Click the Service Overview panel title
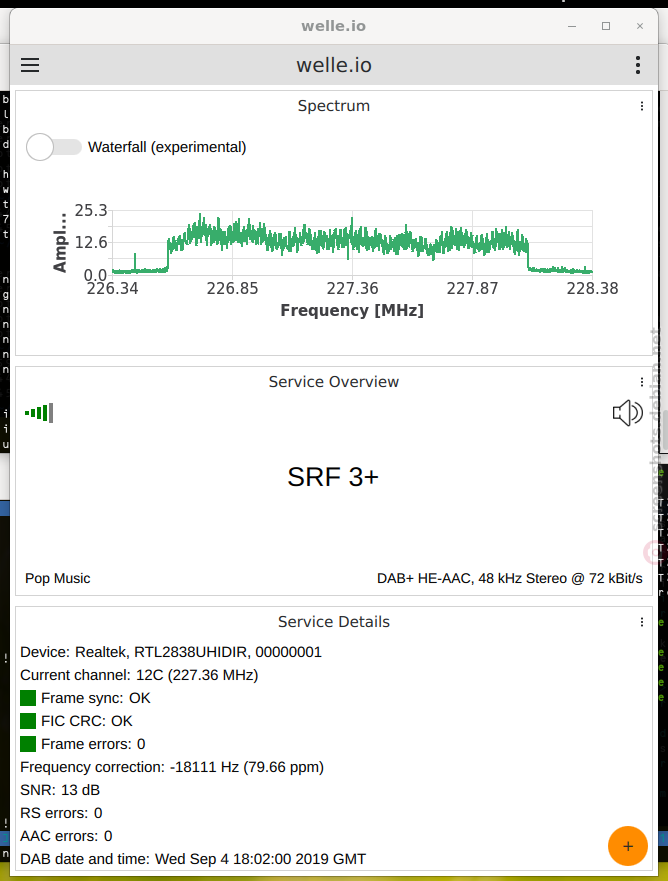This screenshot has width=668, height=881. pos(334,382)
